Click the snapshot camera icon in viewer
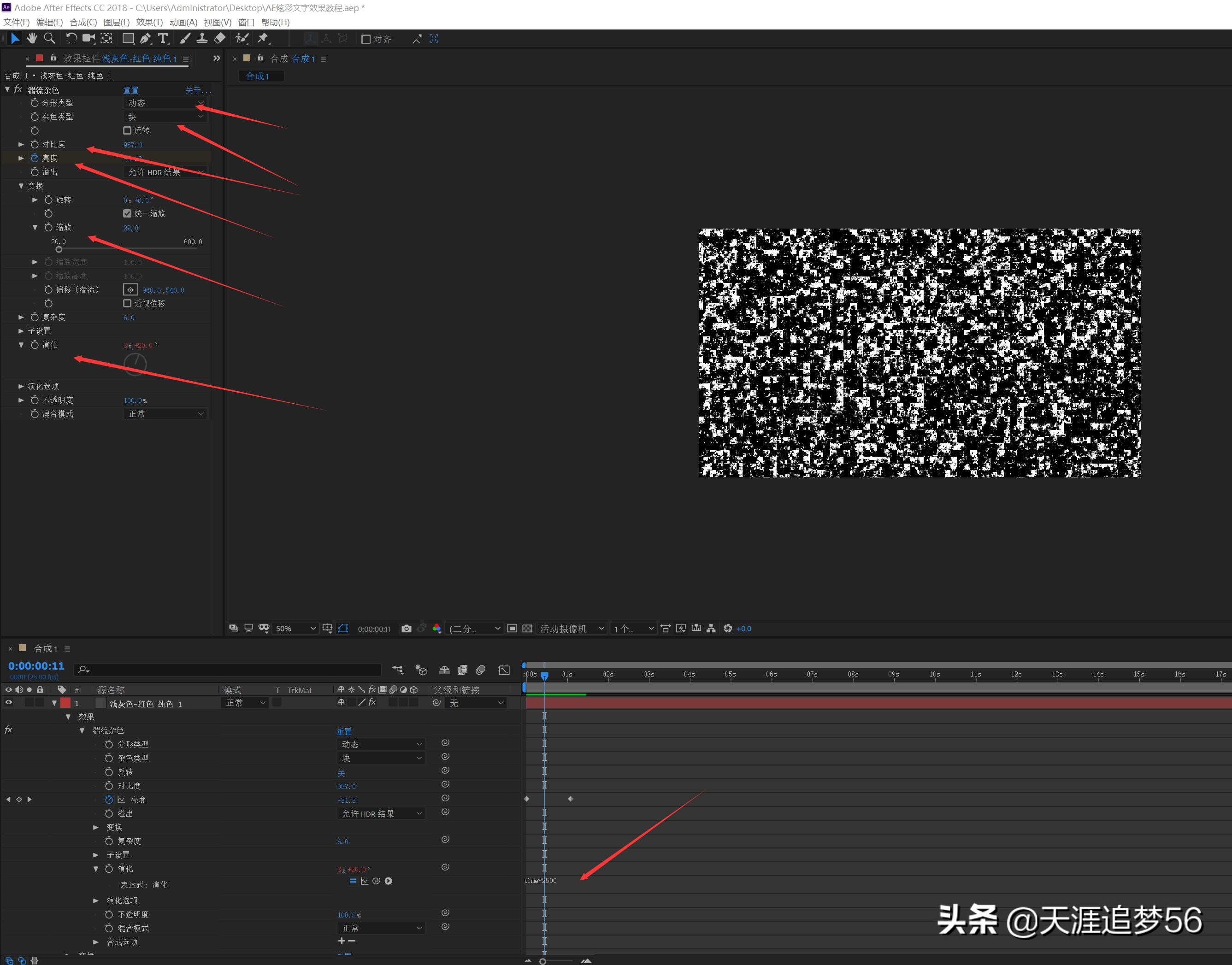The height and width of the screenshot is (965, 1232). [406, 628]
